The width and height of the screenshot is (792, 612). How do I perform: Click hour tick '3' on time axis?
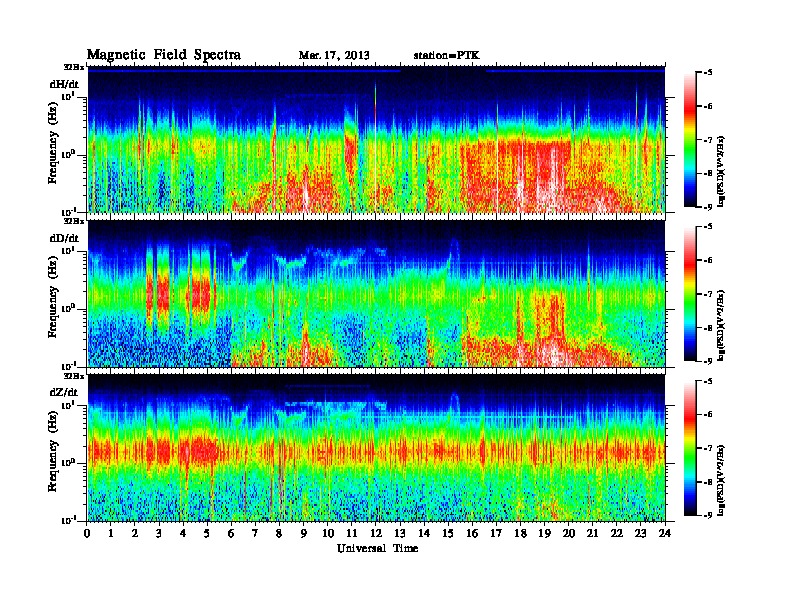point(160,533)
